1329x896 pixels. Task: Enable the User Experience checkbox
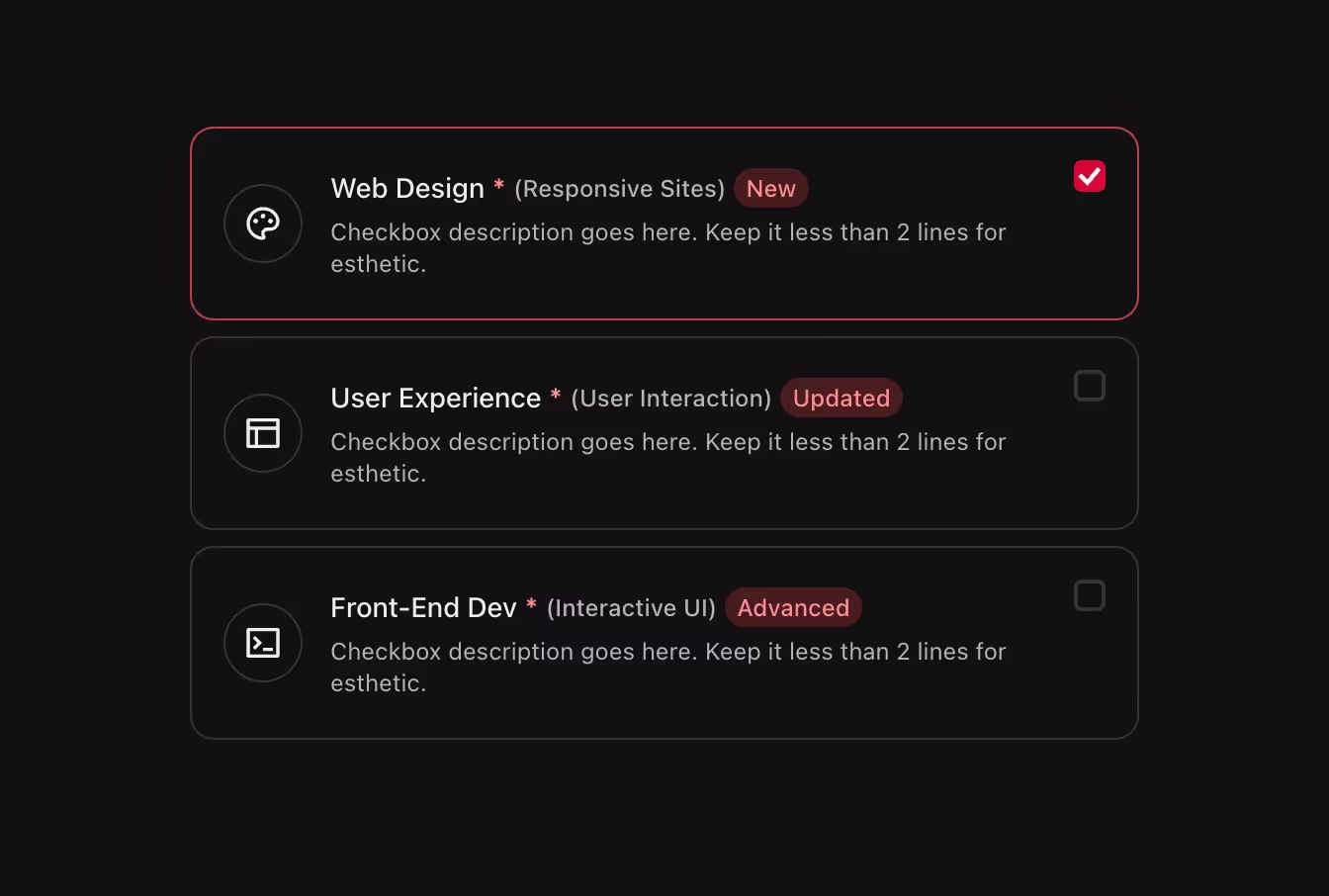point(1090,386)
